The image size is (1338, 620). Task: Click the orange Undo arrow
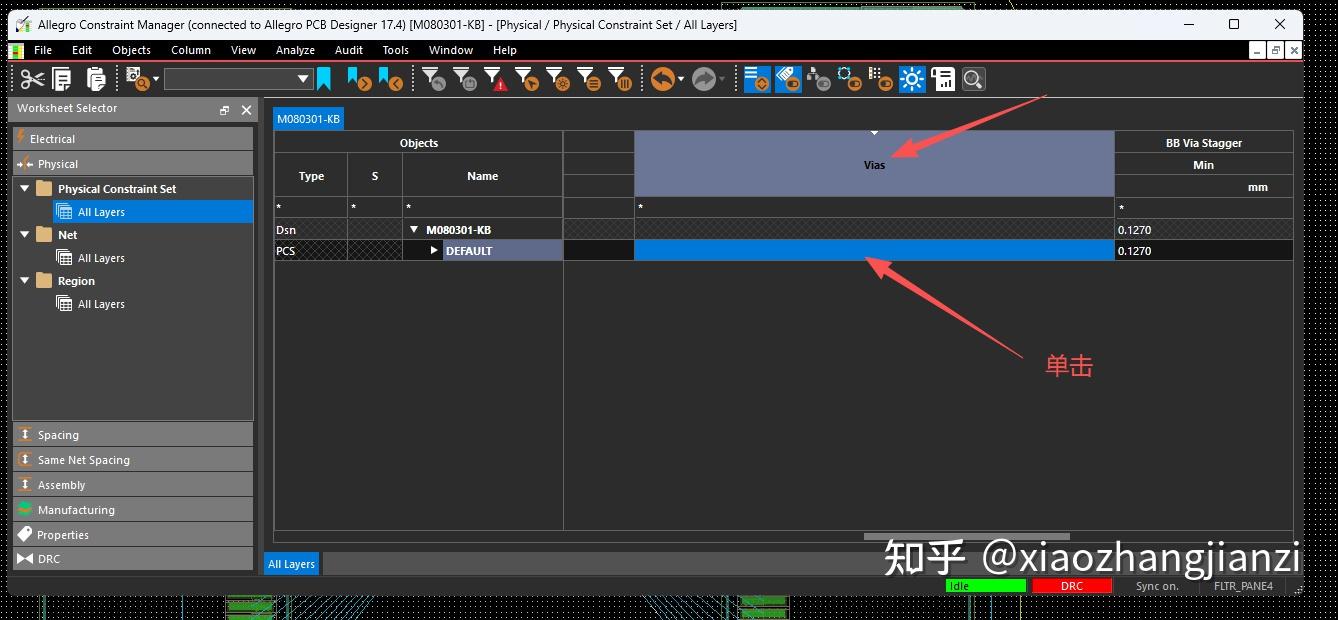click(x=662, y=79)
